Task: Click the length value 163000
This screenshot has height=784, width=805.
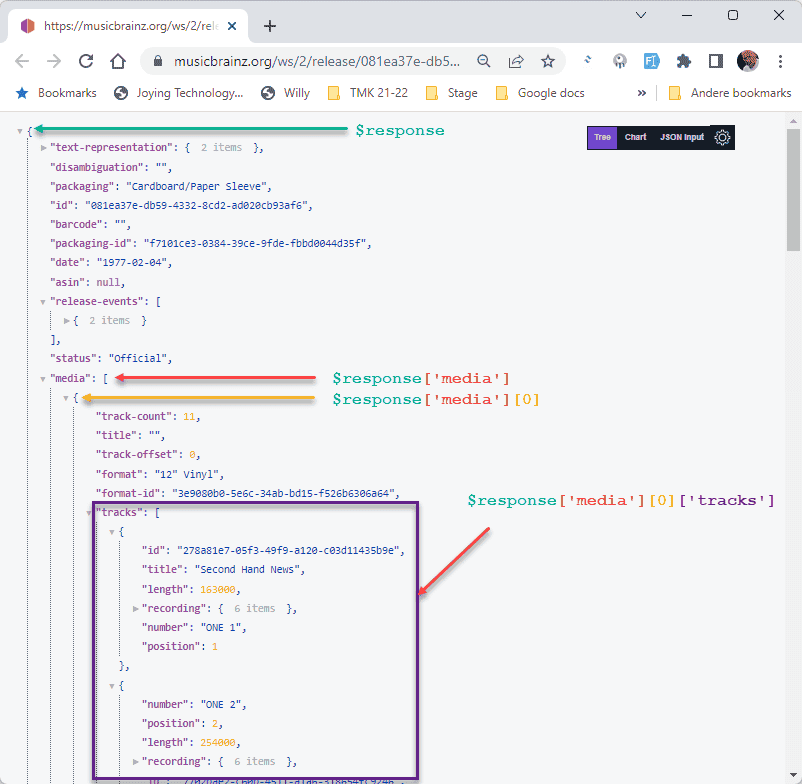Action: point(218,589)
